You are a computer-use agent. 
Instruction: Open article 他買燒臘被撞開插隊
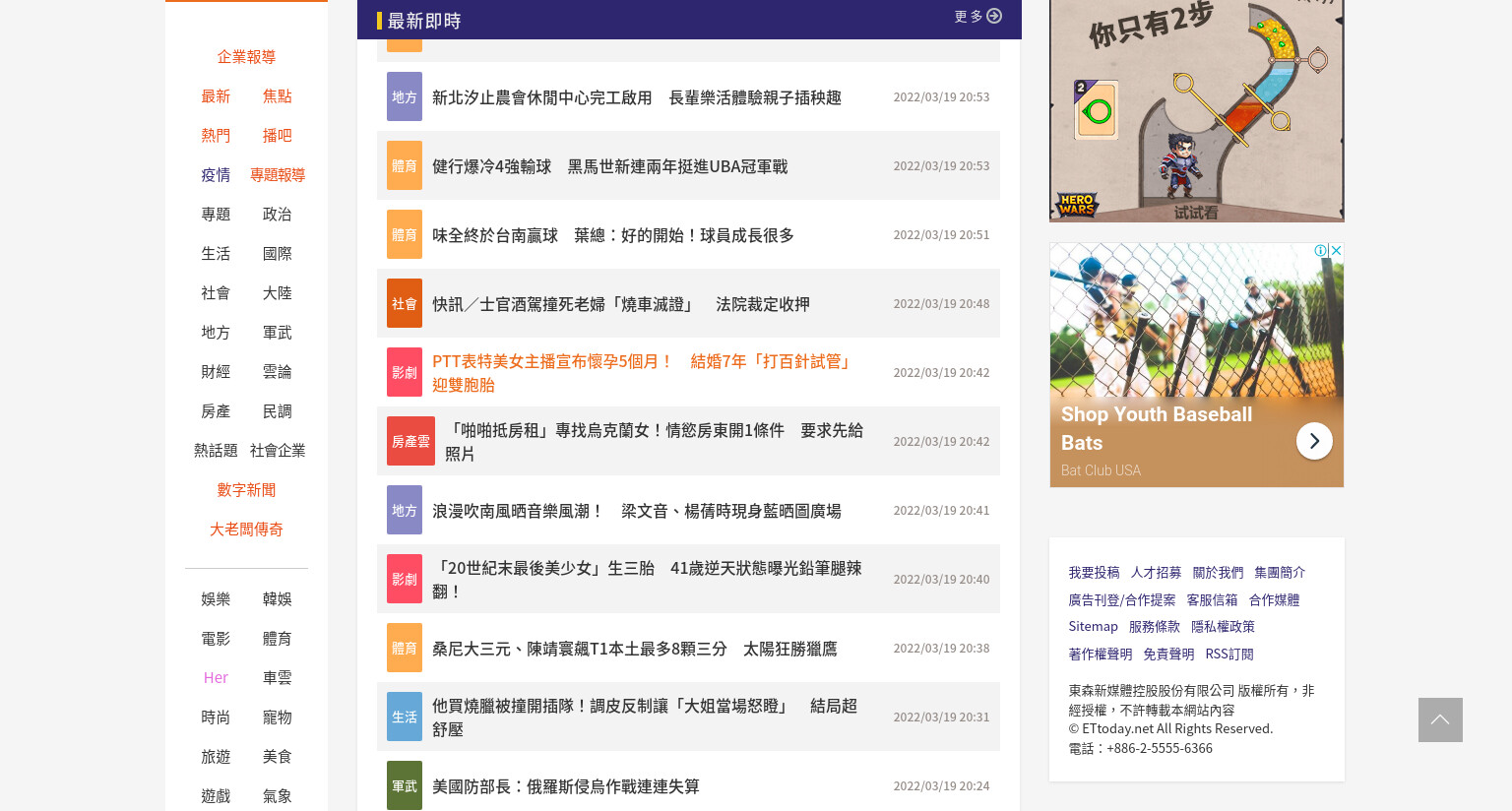[x=645, y=717]
